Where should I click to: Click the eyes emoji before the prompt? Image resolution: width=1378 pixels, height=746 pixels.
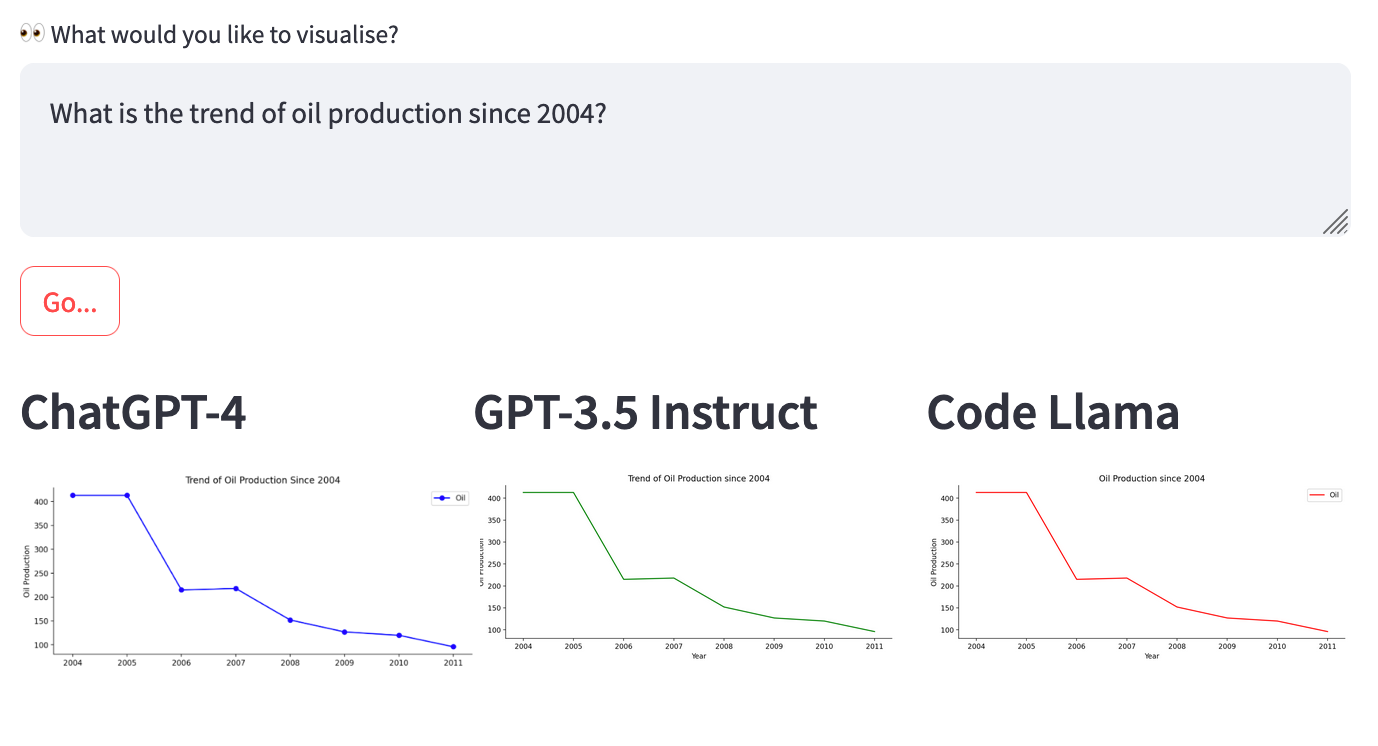32,34
